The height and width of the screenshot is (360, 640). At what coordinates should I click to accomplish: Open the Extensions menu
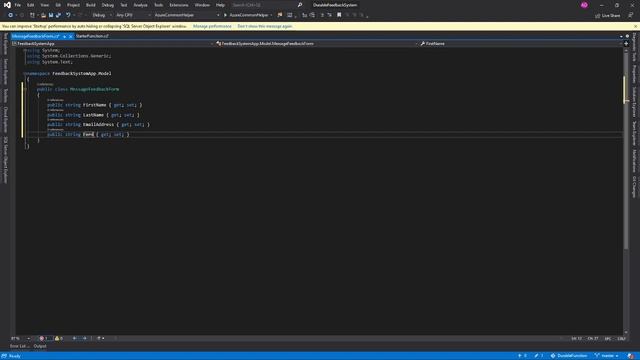tap(179, 5)
